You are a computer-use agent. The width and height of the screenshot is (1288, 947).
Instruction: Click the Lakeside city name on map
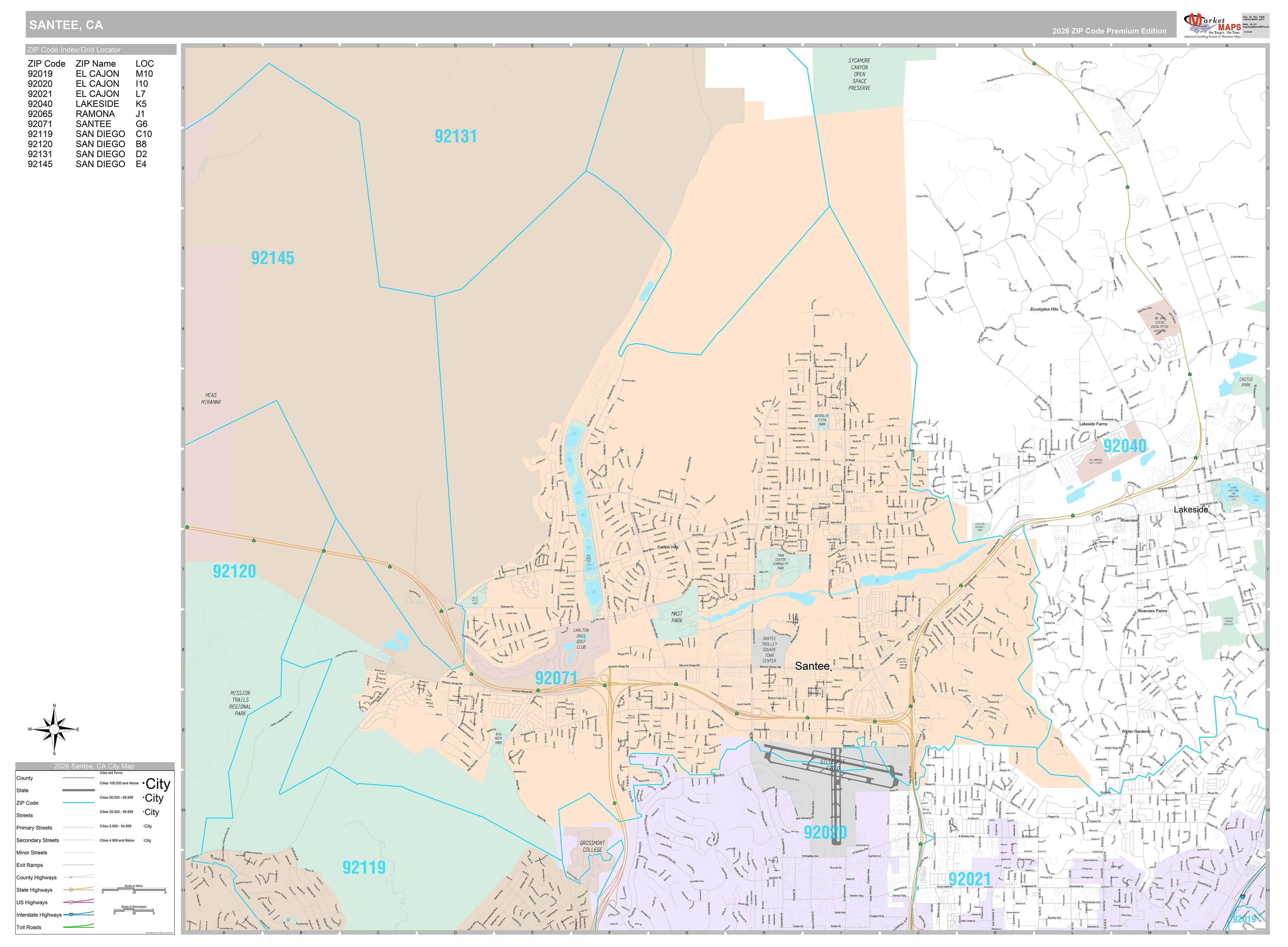tap(1191, 510)
